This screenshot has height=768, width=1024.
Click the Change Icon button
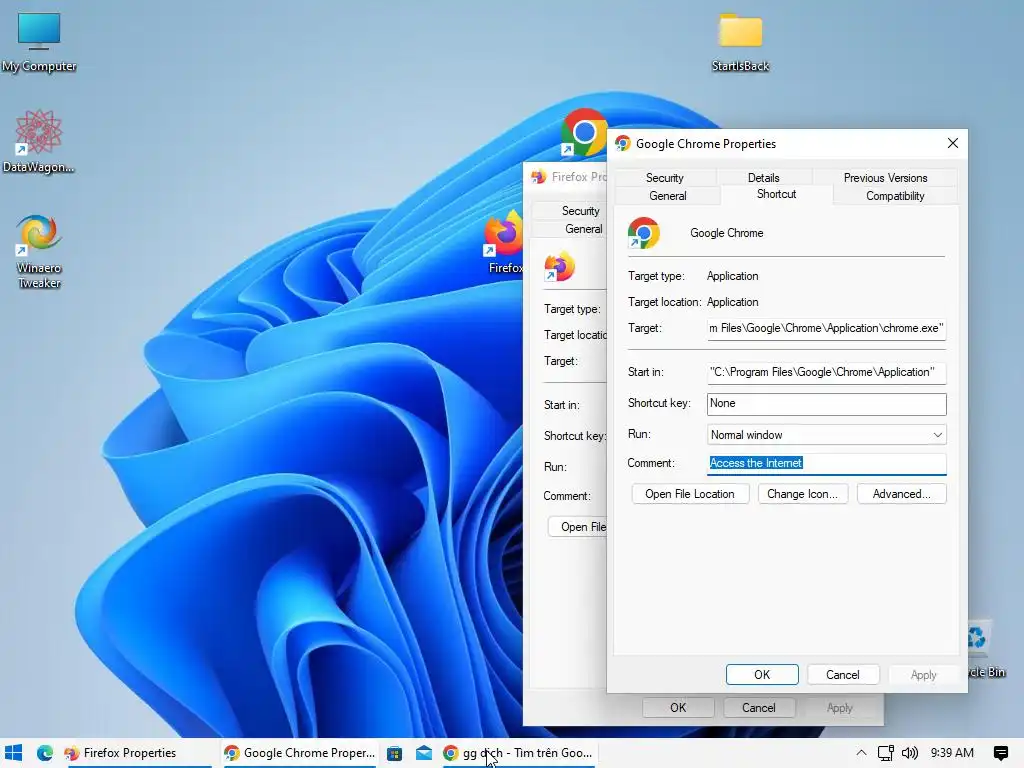pos(802,494)
